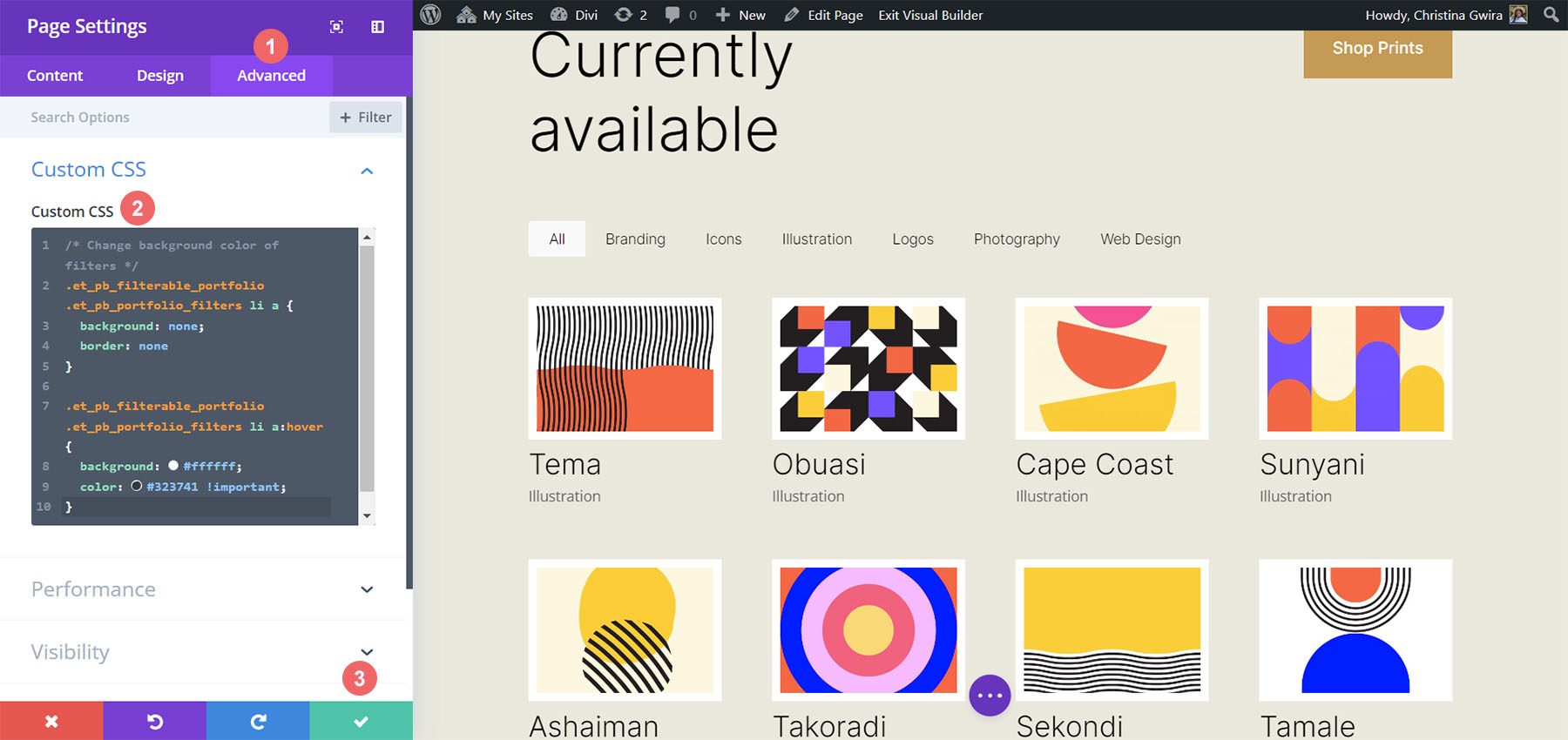Click the Illustration category under Sunyani
Viewport: 1568px width, 740px height.
tap(1295, 496)
